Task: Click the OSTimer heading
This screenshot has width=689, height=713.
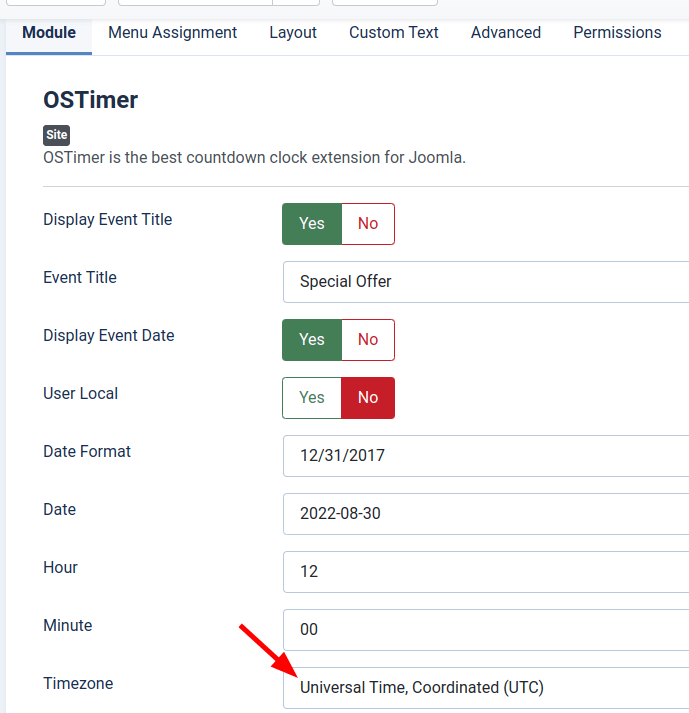Action: (x=91, y=100)
